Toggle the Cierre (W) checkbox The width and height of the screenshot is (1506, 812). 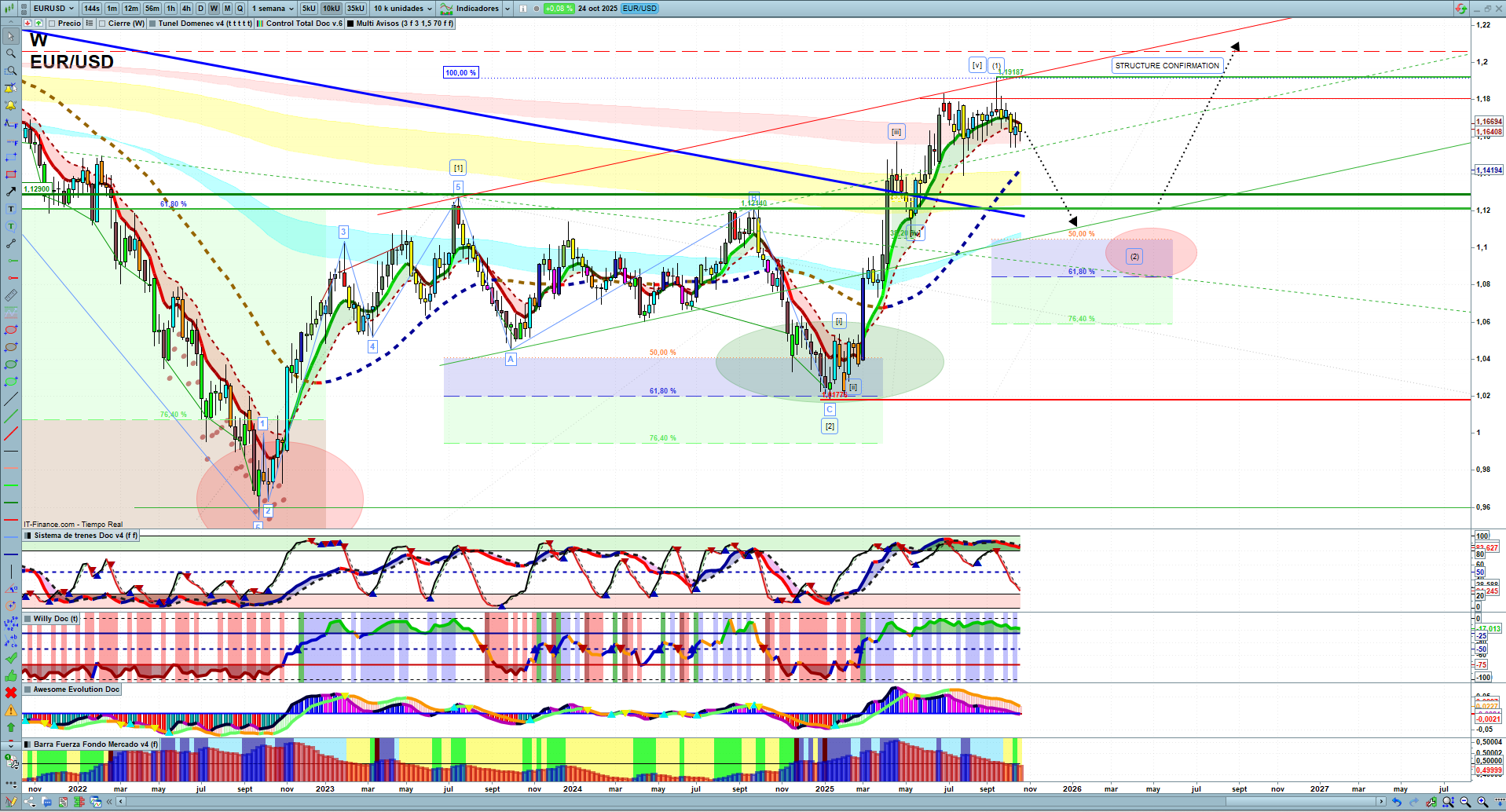[x=102, y=24]
